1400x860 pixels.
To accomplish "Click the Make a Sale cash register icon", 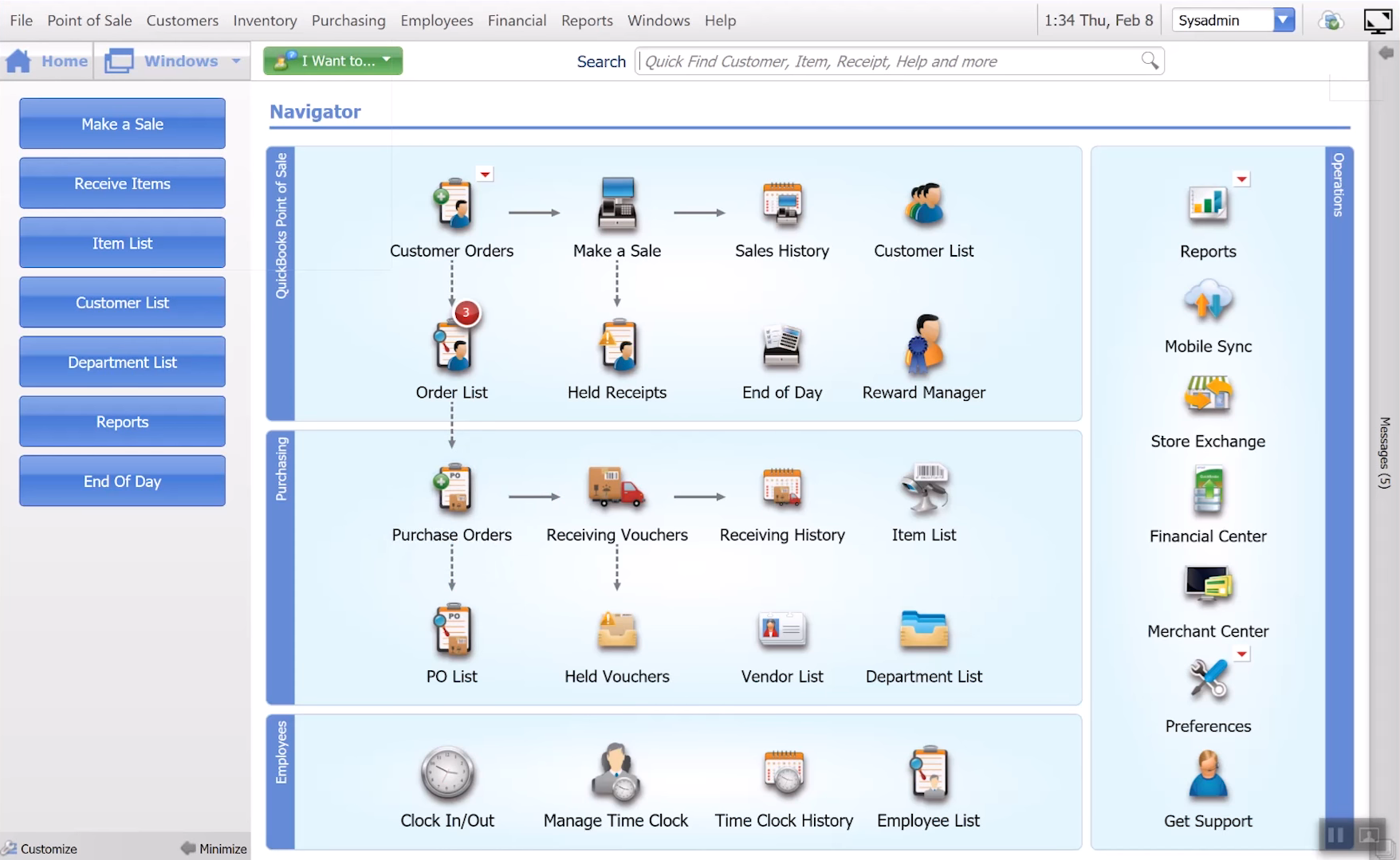I will [617, 206].
